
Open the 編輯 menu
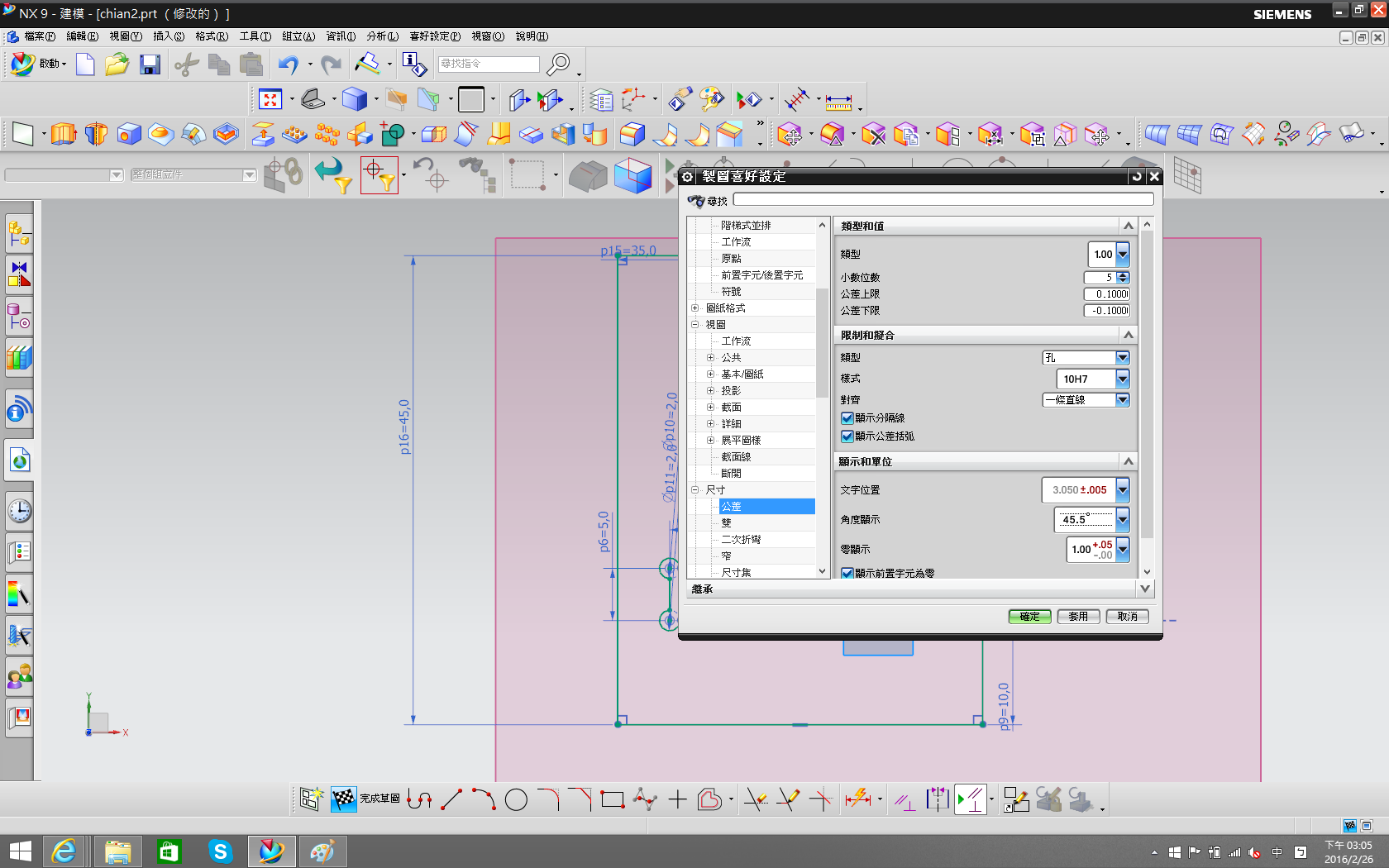82,36
